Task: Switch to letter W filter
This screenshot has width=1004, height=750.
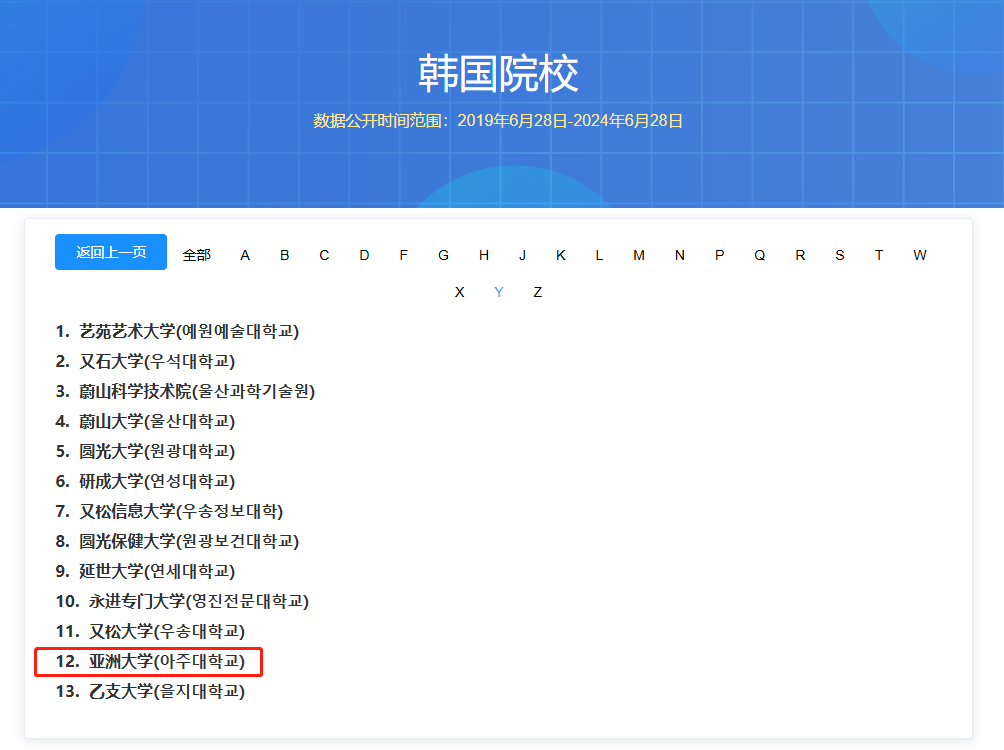Action: [919, 255]
